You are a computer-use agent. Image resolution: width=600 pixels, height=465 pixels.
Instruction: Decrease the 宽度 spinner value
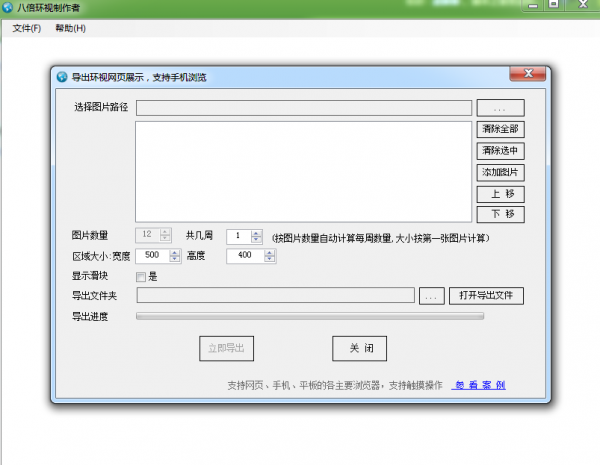174,259
